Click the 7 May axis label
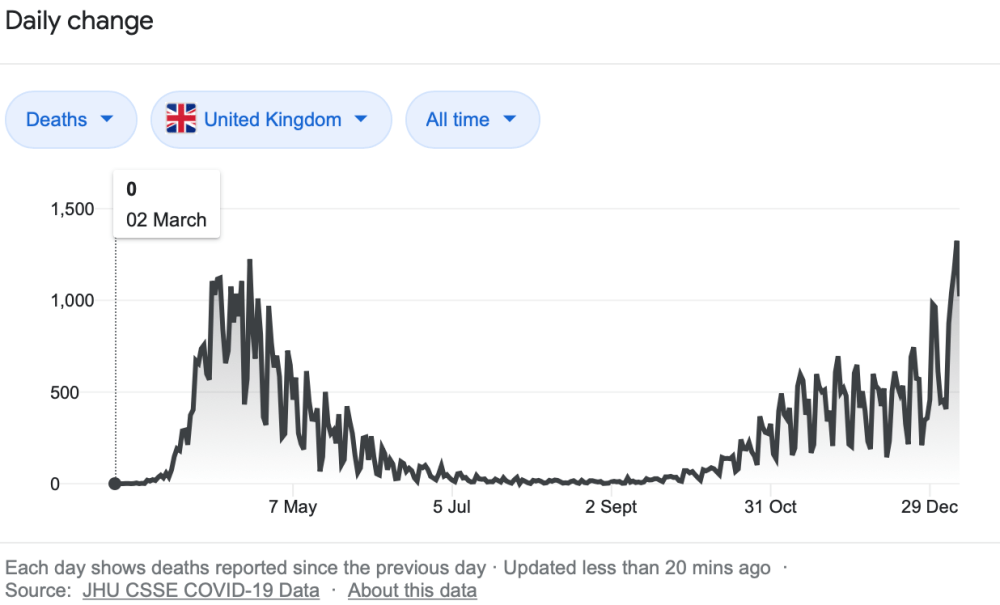 (293, 507)
